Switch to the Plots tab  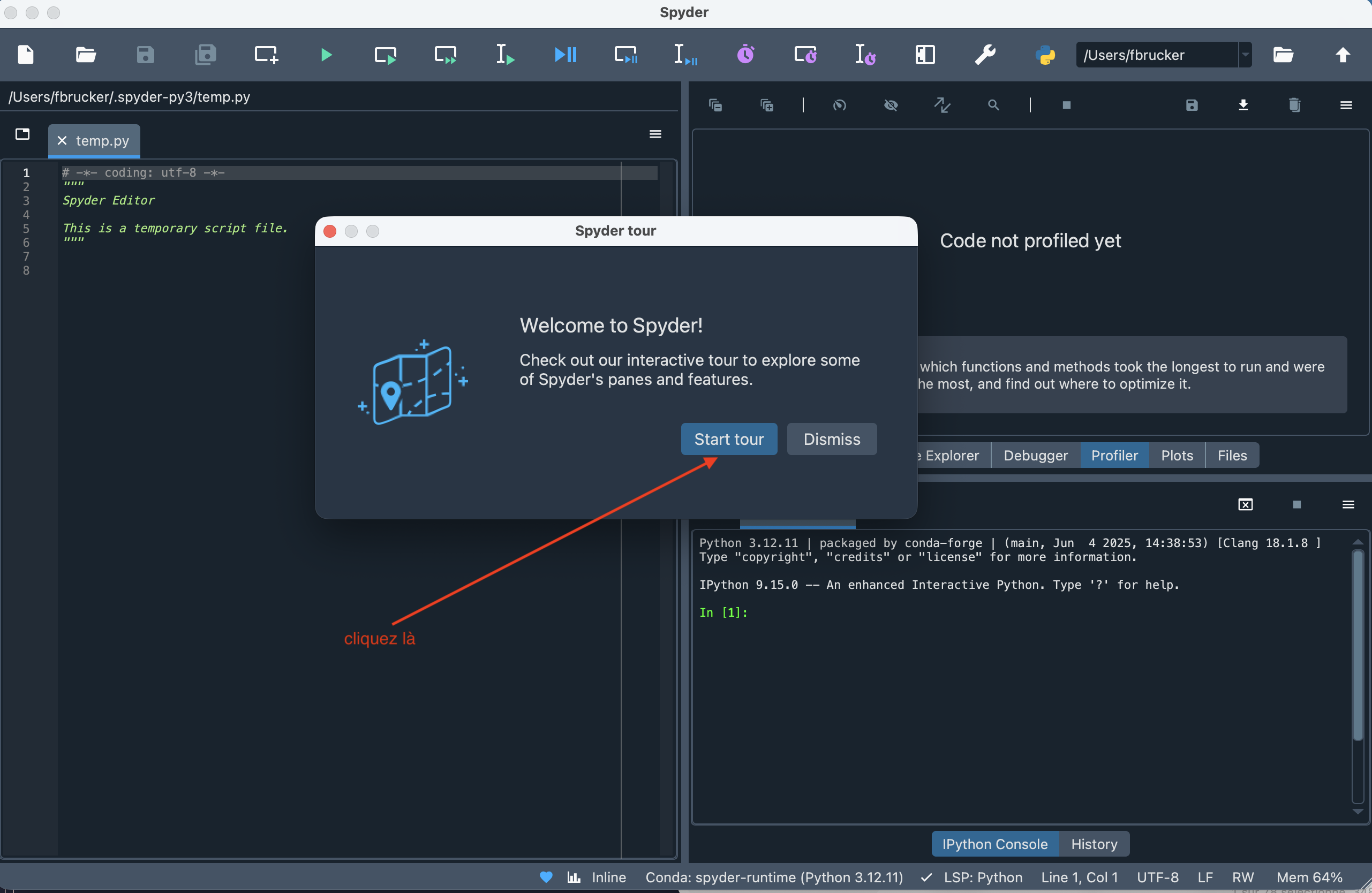(x=1177, y=455)
